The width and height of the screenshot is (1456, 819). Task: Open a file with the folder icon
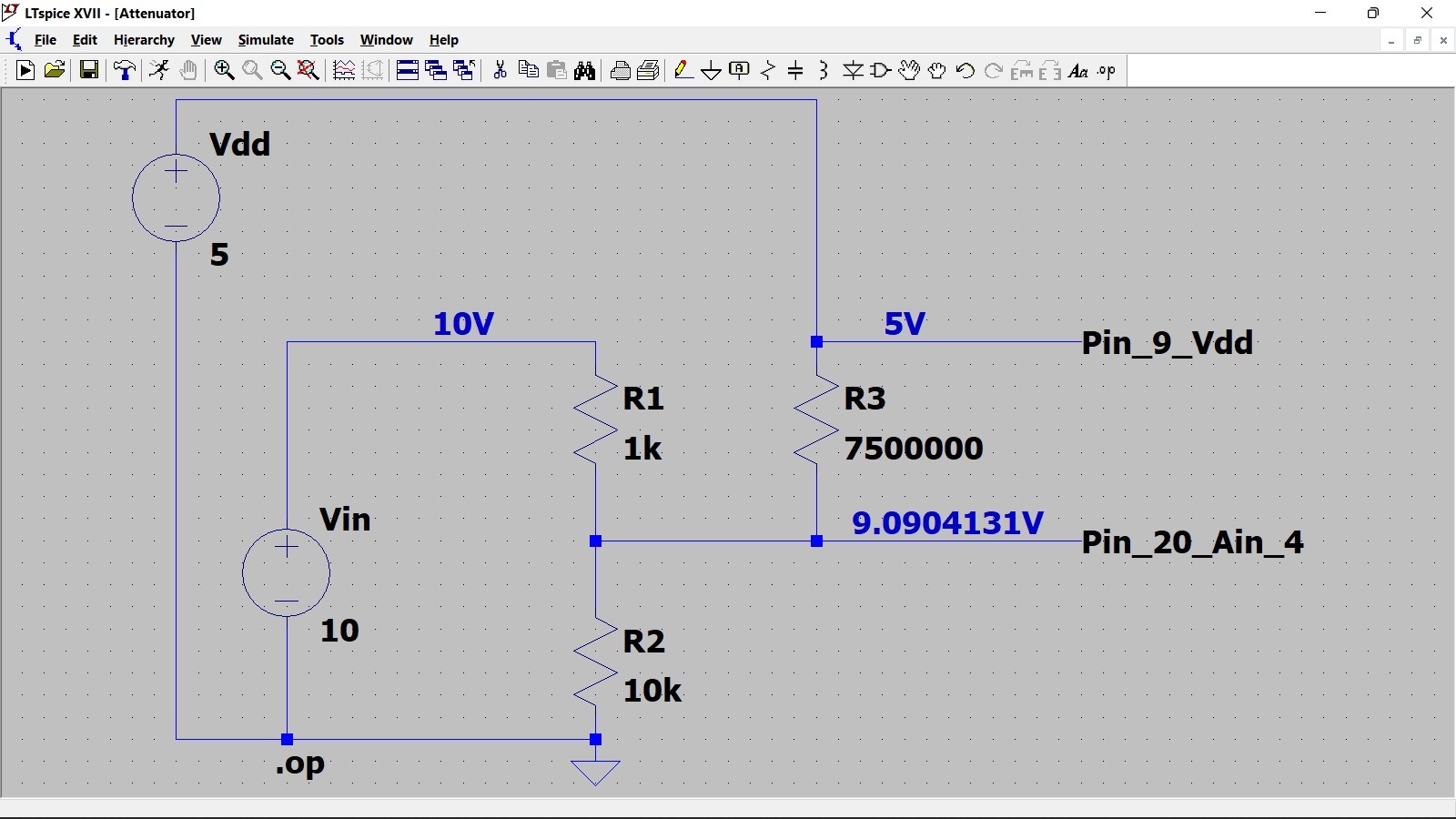55,71
